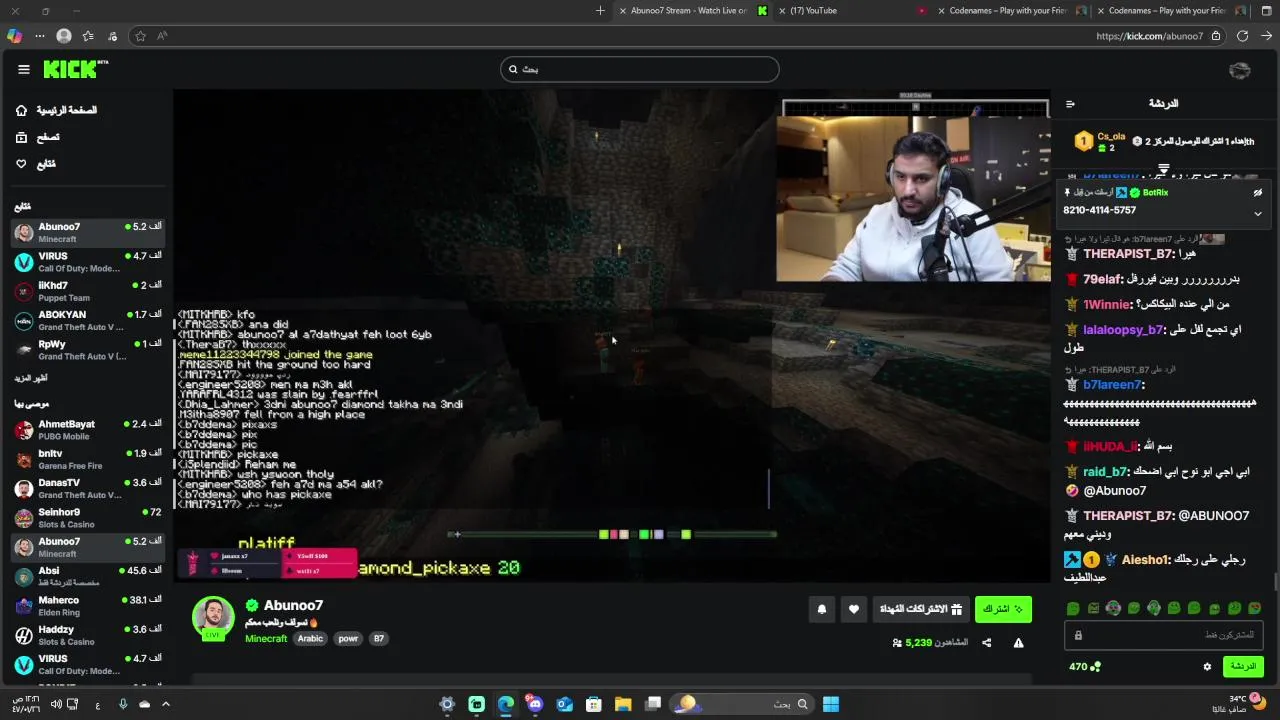The width and height of the screenshot is (1280, 720).
Task: Select the powr tag
Action: (x=348, y=638)
